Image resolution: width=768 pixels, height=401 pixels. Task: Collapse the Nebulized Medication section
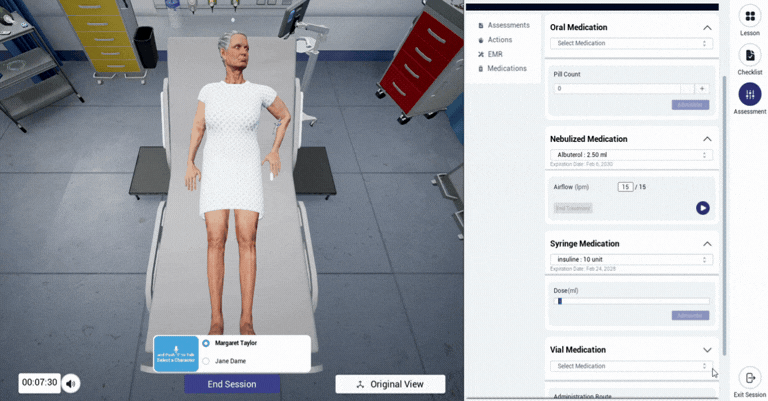point(707,140)
